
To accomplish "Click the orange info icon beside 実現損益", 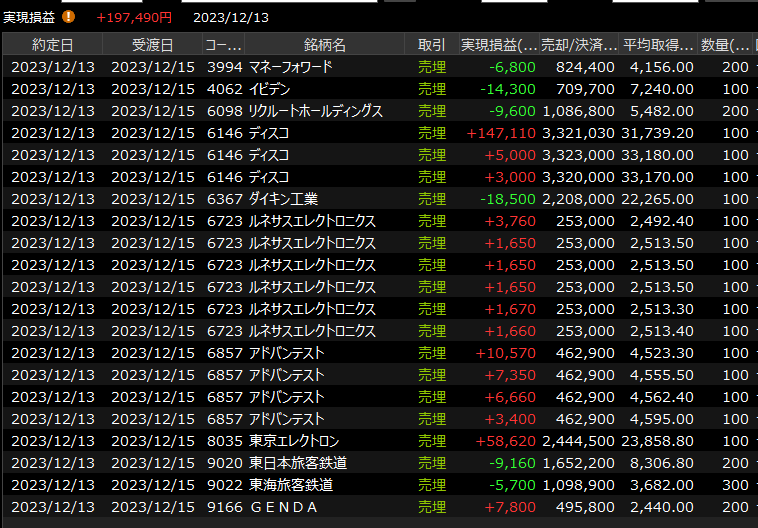I will point(68,17).
